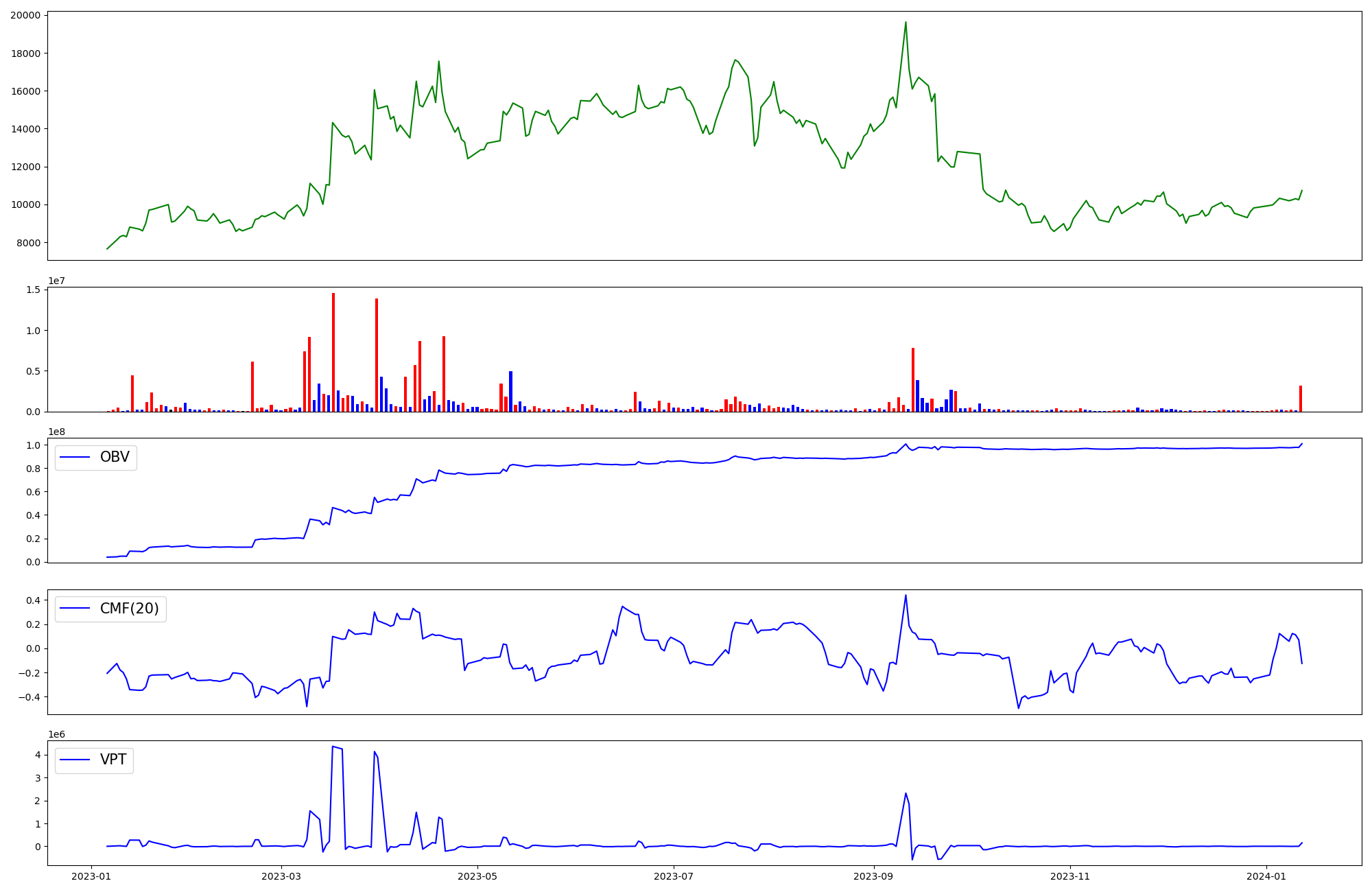Click the 2023-09 x-axis date label

pos(874,876)
